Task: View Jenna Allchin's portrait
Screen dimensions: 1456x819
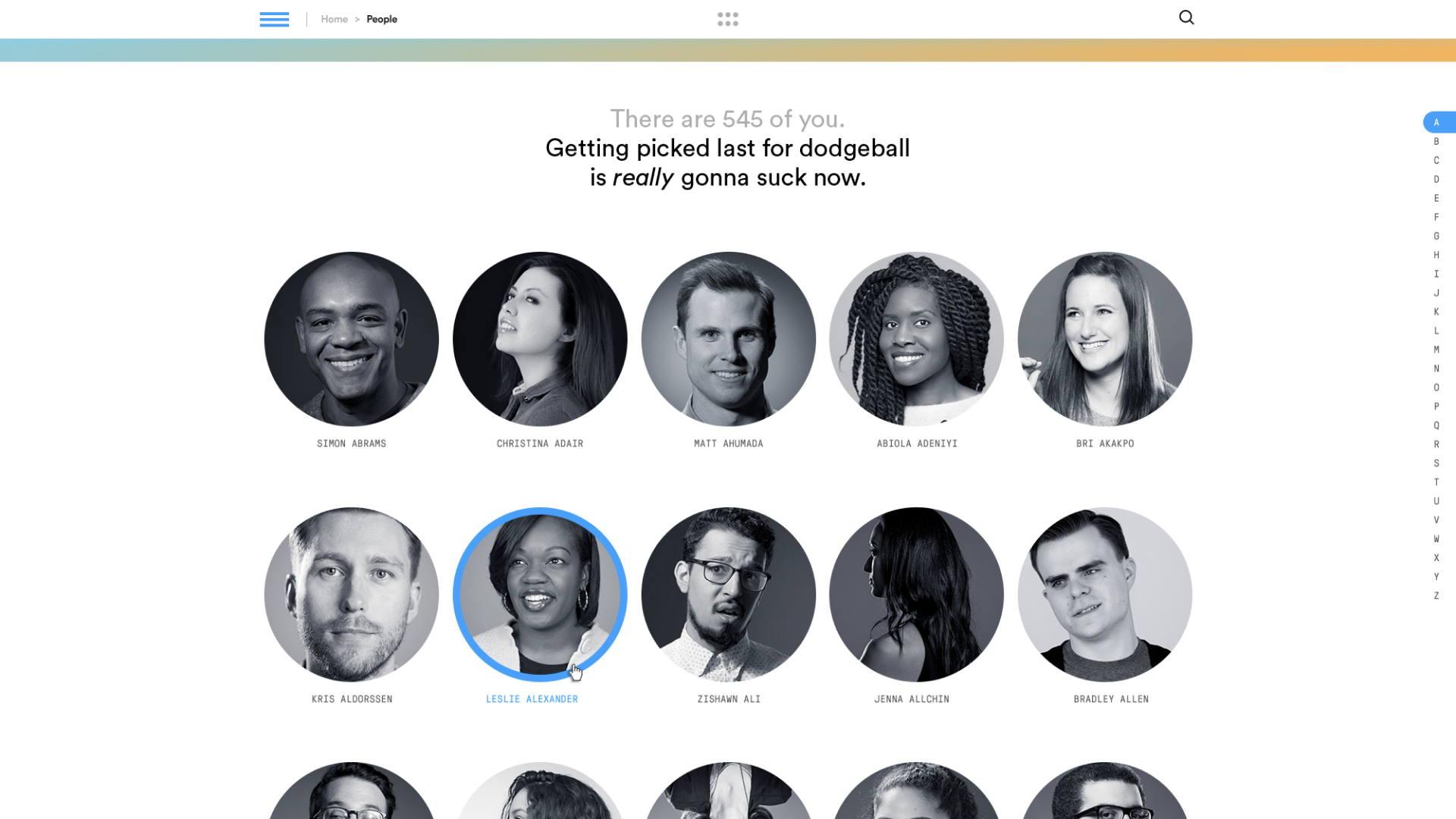Action: (x=916, y=595)
